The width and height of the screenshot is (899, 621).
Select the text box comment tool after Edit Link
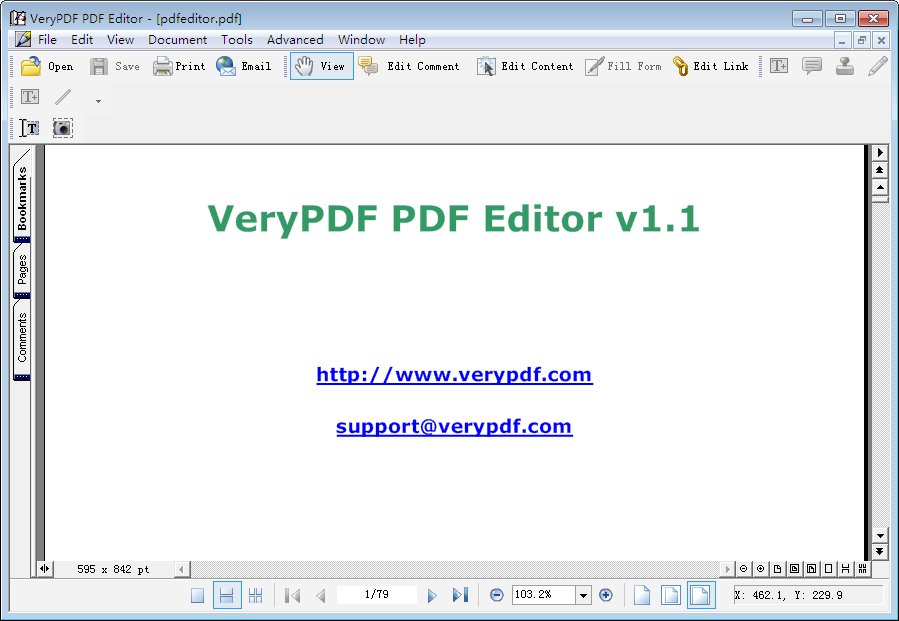pos(779,66)
